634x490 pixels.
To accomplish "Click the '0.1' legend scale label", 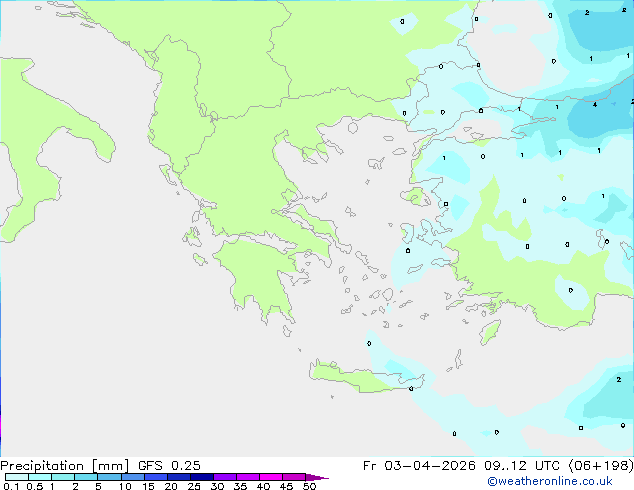I will coord(11,486).
